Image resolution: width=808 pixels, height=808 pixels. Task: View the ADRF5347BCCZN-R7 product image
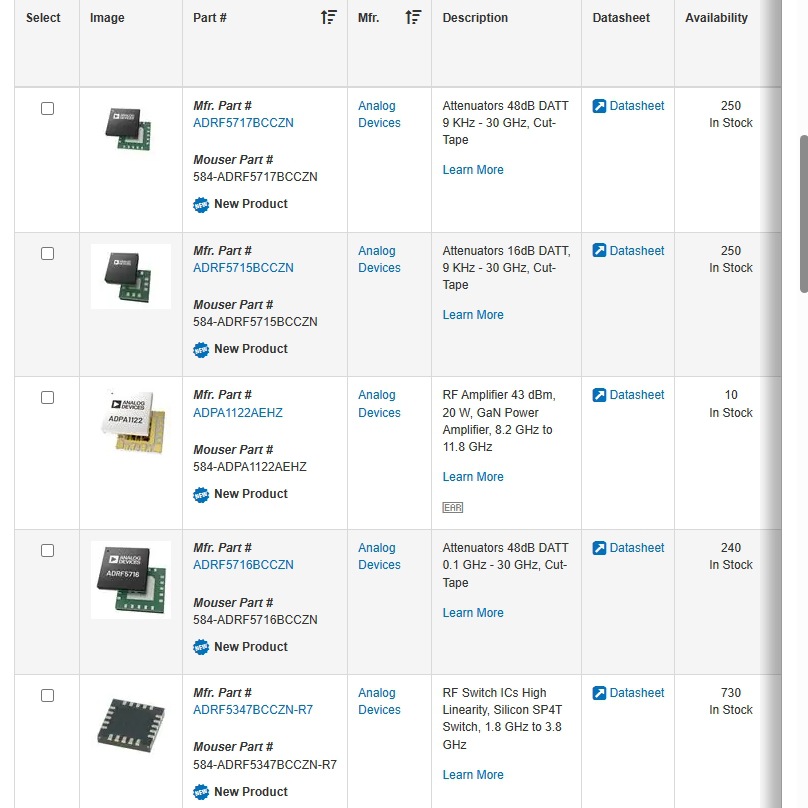pos(131,725)
